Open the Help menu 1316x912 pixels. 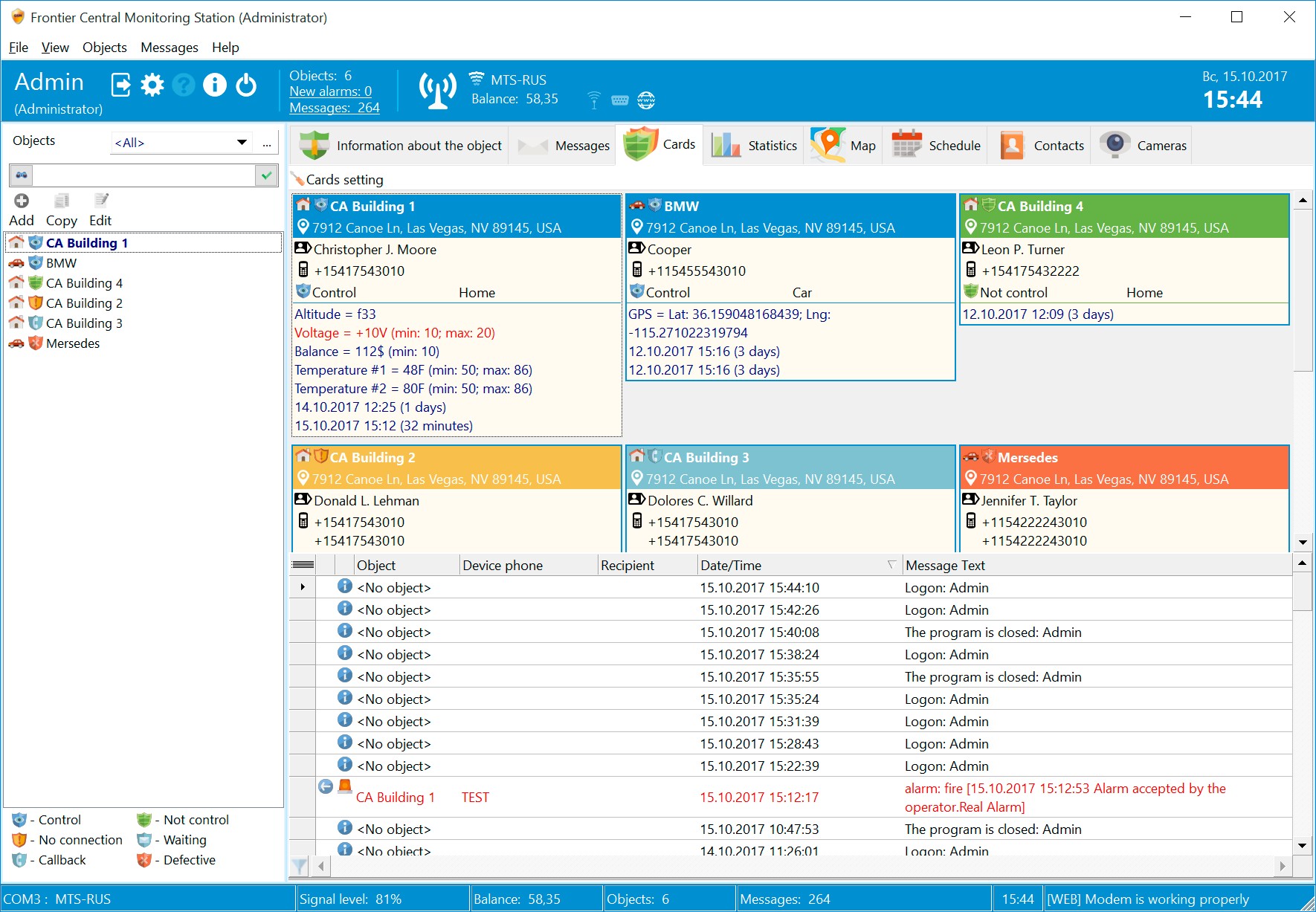coord(225,48)
